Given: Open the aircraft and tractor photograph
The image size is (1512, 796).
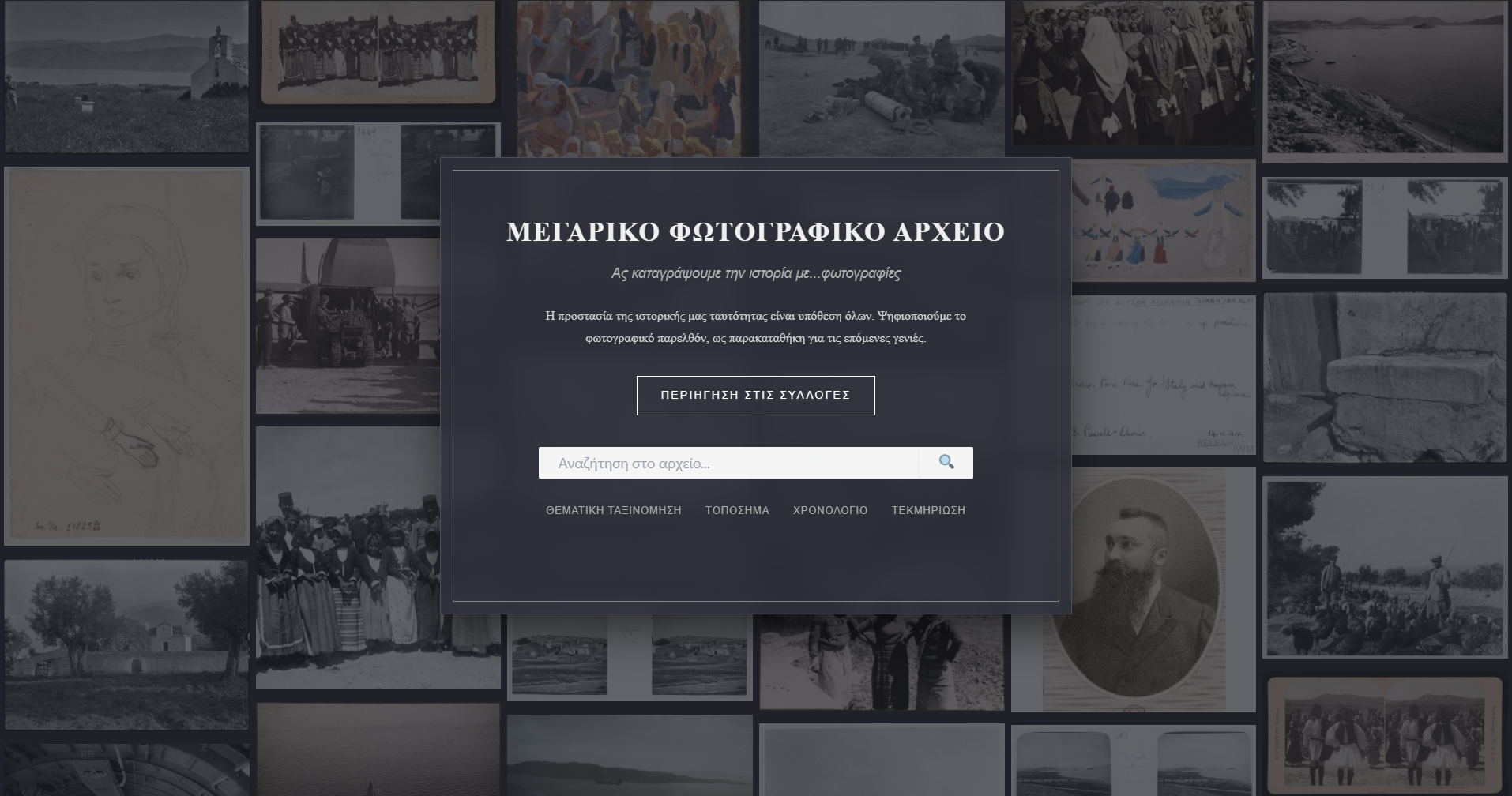Looking at the screenshot, I should click(348, 325).
